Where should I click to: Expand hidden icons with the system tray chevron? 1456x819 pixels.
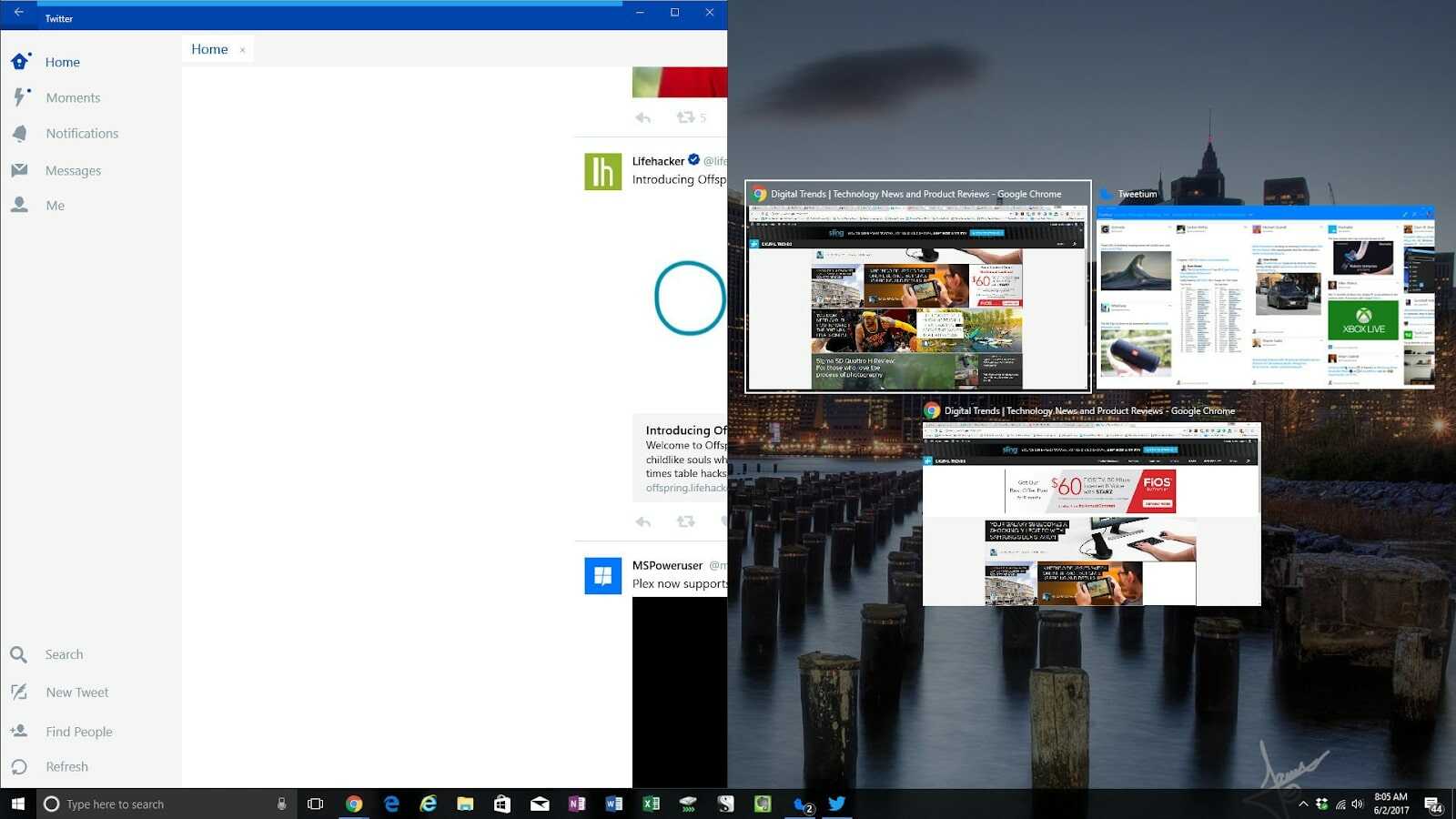click(x=1303, y=804)
